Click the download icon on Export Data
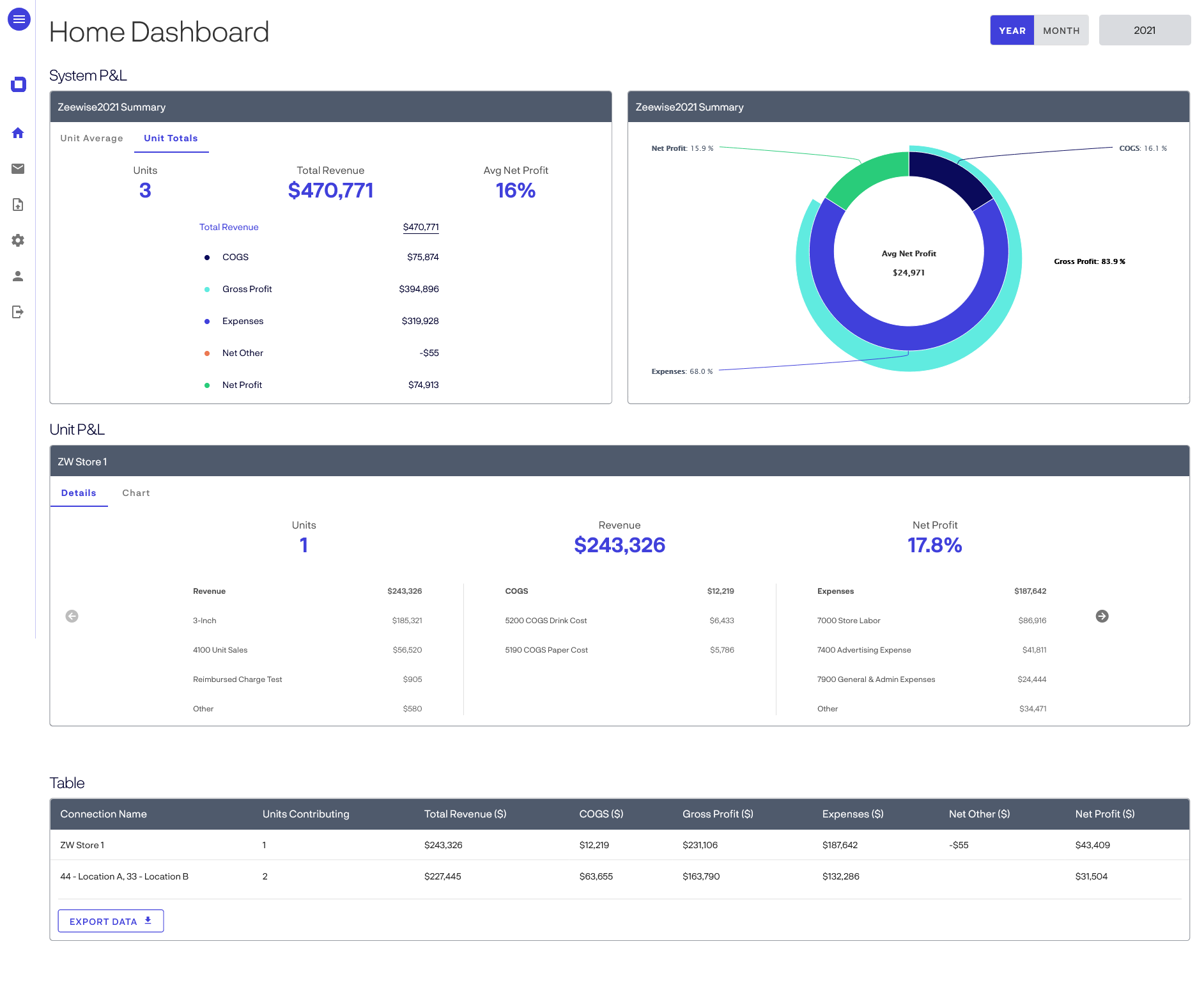This screenshot has height=992, width=1204. click(x=148, y=920)
